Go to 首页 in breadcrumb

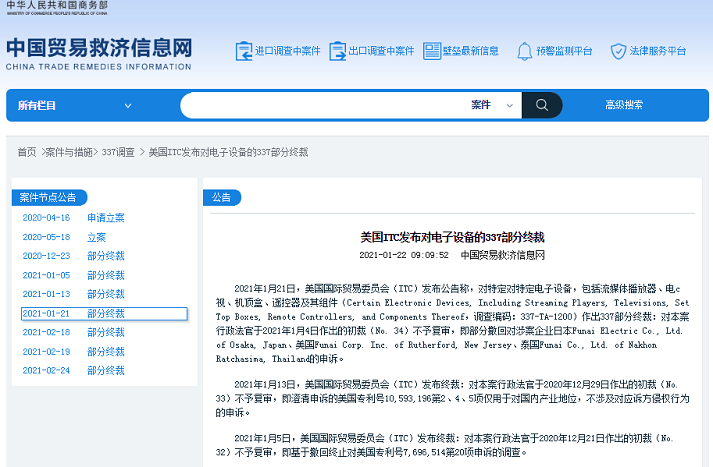click(x=27, y=152)
